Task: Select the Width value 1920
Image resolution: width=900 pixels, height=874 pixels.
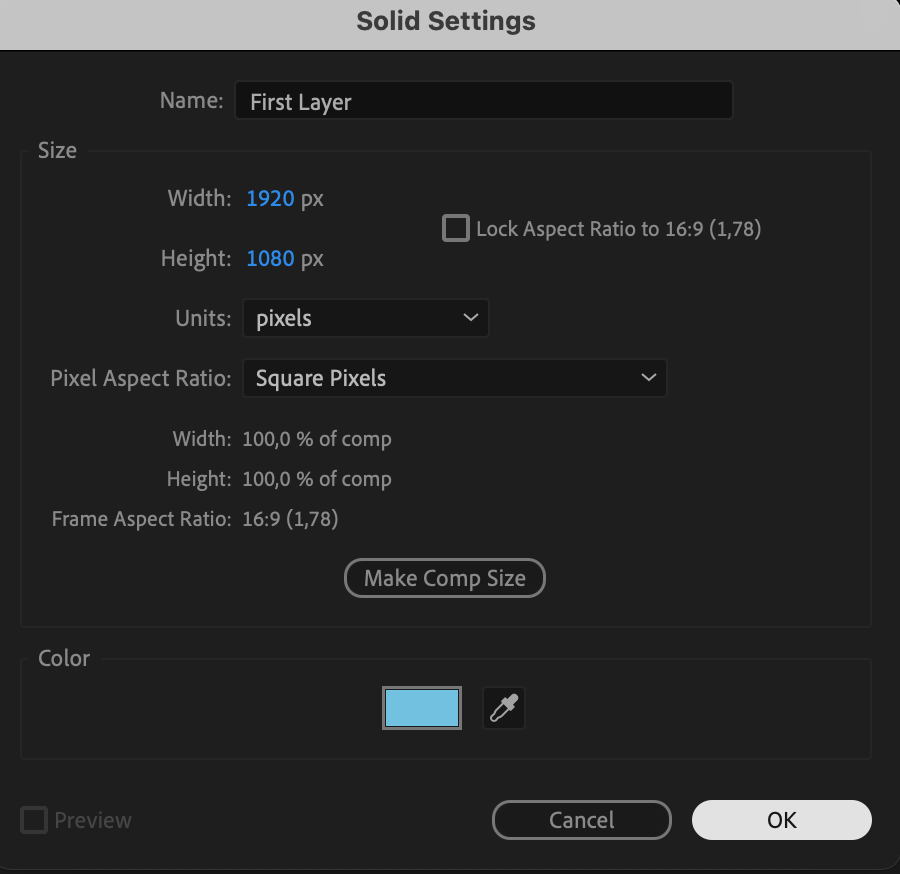Action: click(270, 198)
